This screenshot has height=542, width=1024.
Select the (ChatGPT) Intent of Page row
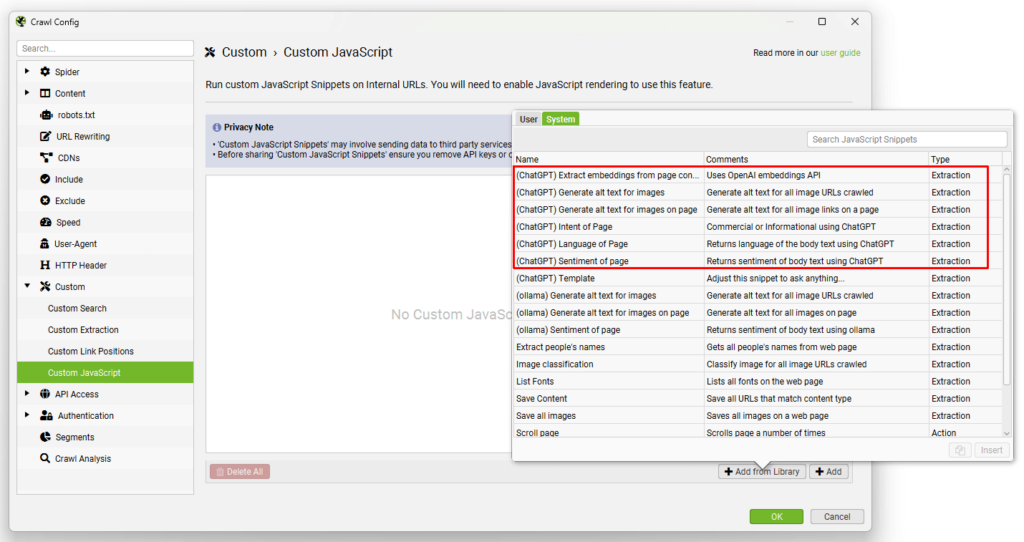pyautogui.click(x=608, y=227)
